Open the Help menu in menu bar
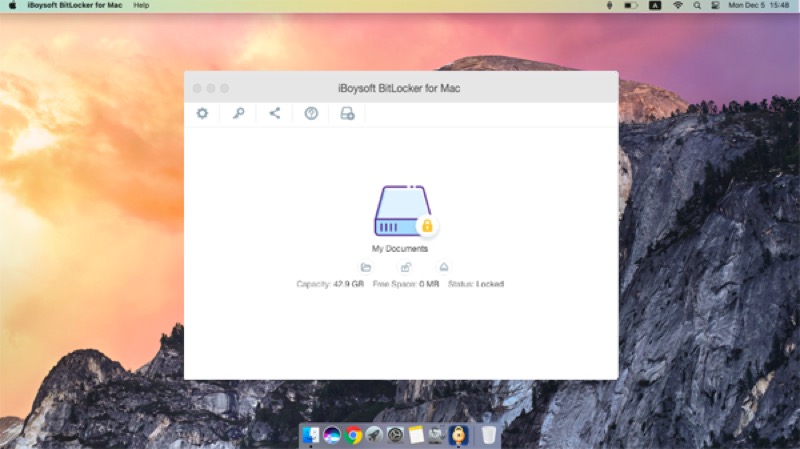The height and width of the screenshot is (449, 800). pos(141,5)
